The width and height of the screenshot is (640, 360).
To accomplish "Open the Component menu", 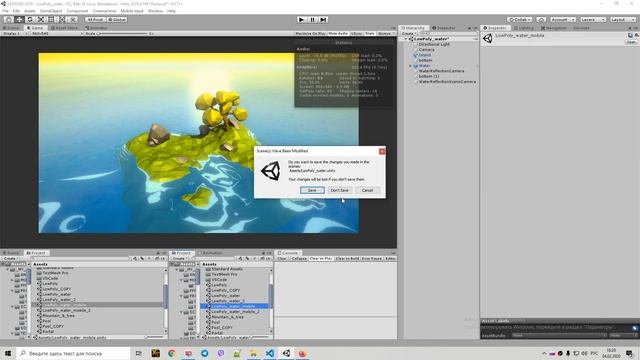I will [x=77, y=11].
